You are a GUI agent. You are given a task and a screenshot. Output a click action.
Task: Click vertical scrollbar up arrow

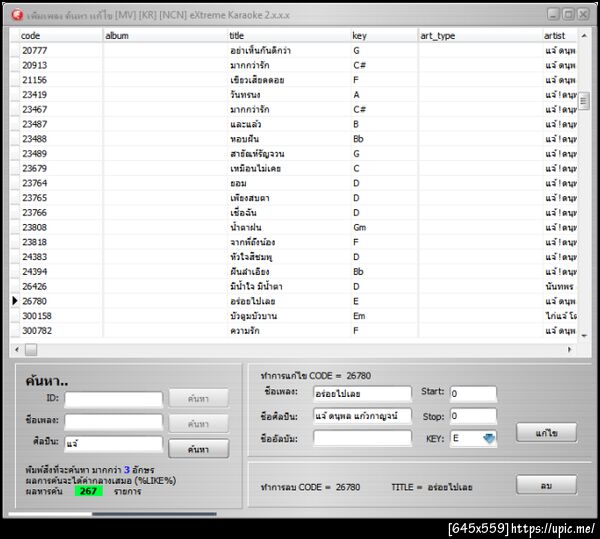[584, 36]
